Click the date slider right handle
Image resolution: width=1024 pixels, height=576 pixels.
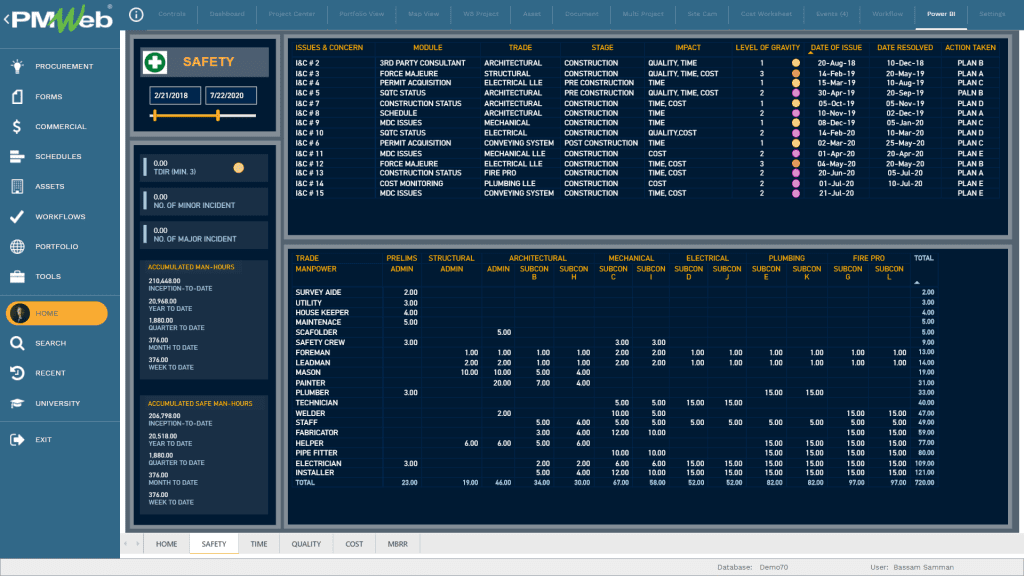click(217, 116)
